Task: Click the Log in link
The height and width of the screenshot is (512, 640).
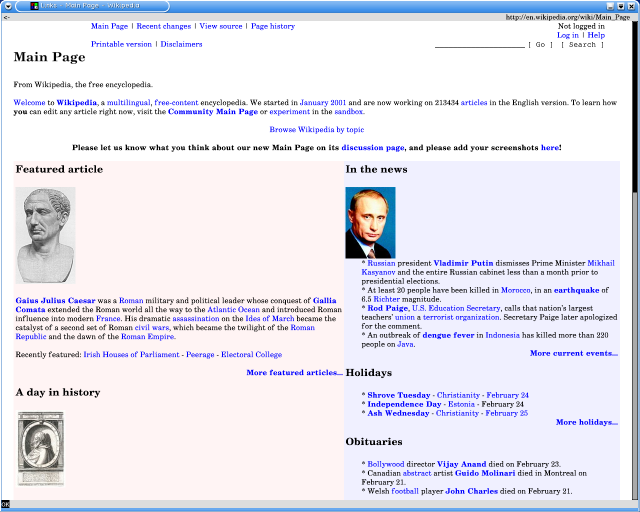Action: 567,35
